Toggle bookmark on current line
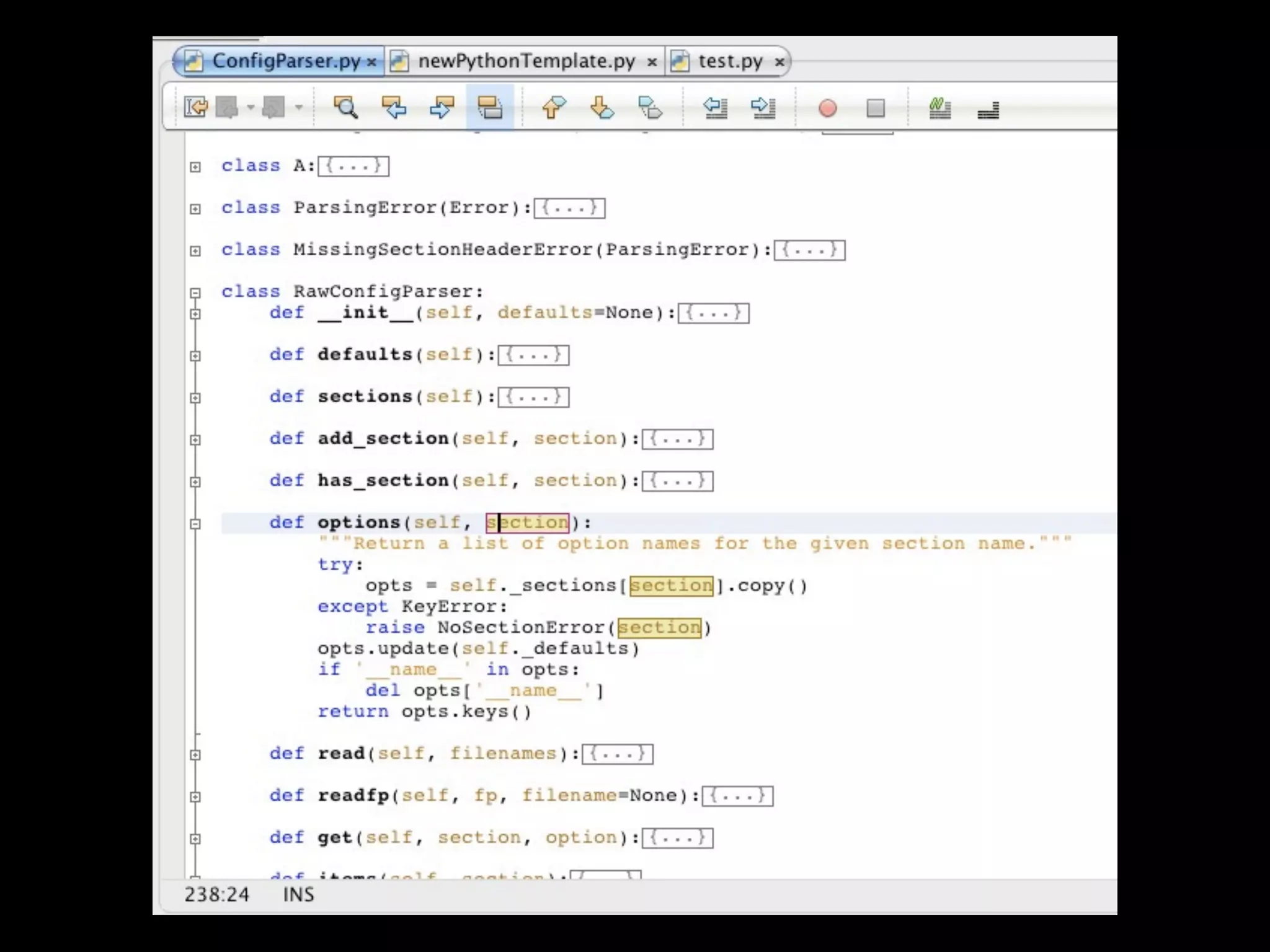Viewport: 1270px width, 952px height. 650,108
